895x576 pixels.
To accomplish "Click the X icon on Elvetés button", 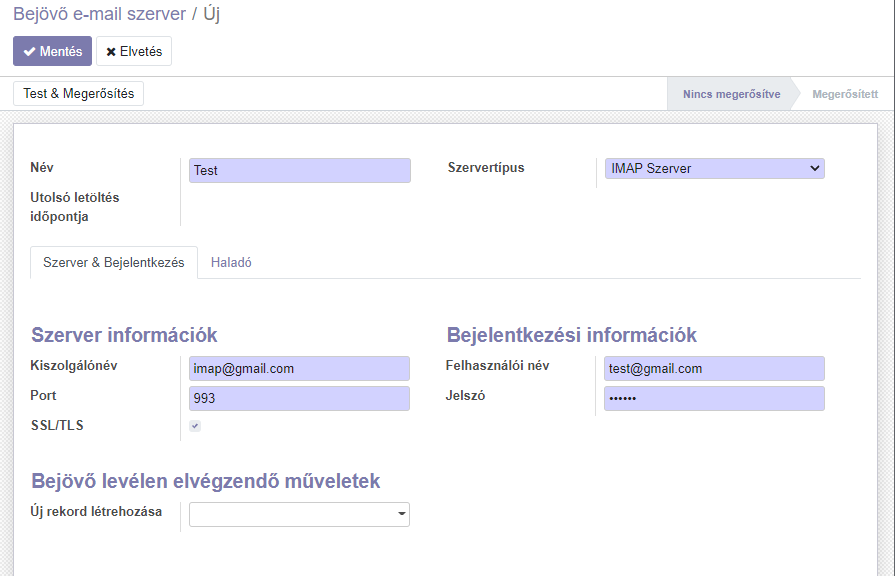I will [x=111, y=52].
